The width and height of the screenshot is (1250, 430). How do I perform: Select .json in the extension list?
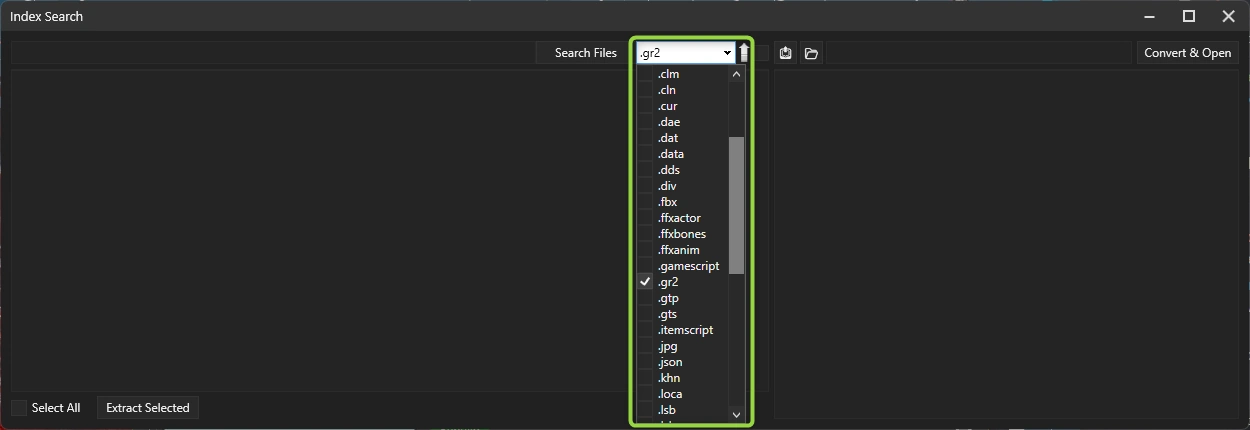point(670,362)
